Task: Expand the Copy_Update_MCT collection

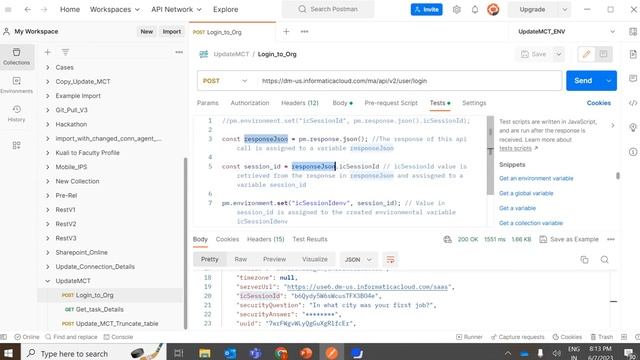Action: (x=48, y=82)
